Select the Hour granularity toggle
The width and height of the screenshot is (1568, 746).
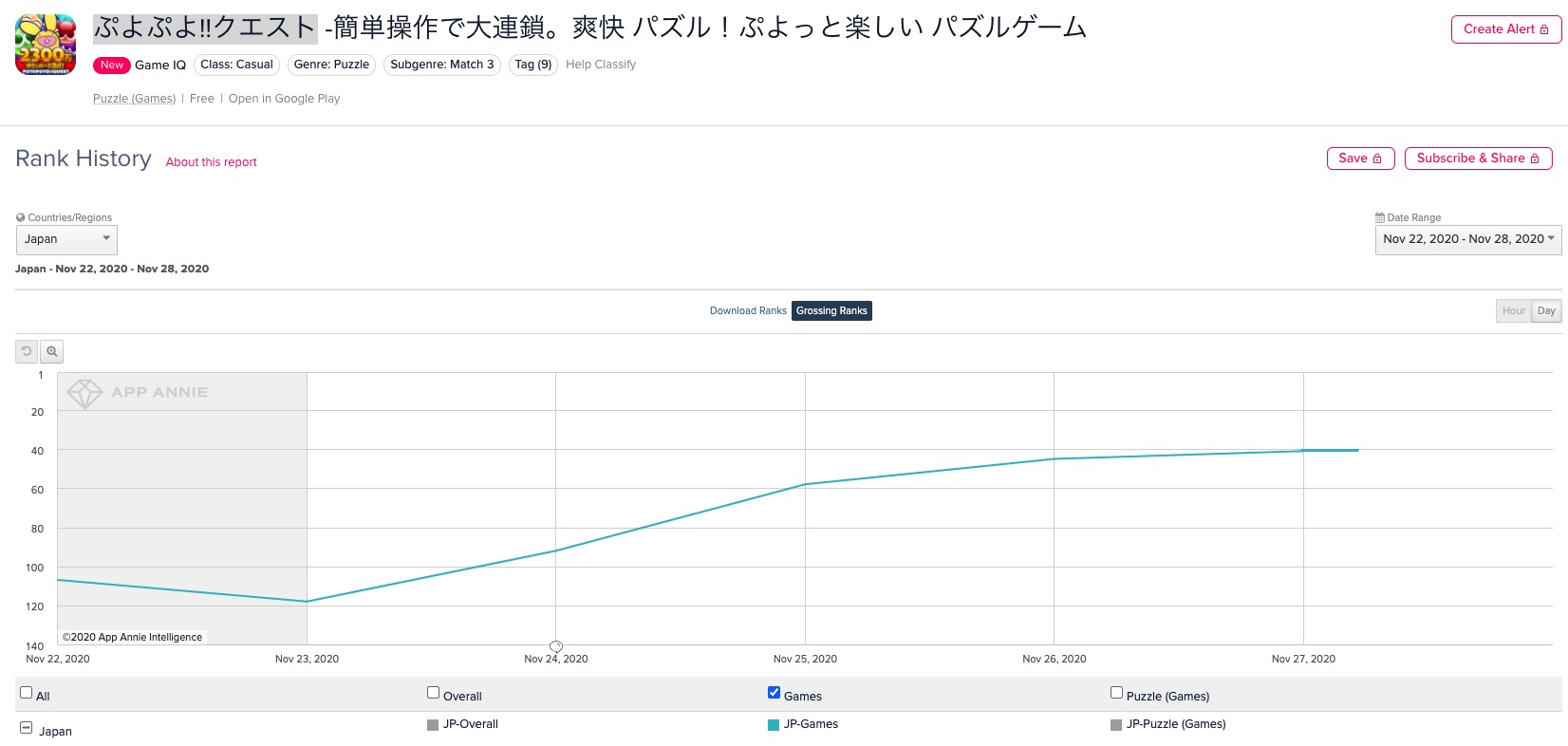click(x=1513, y=310)
